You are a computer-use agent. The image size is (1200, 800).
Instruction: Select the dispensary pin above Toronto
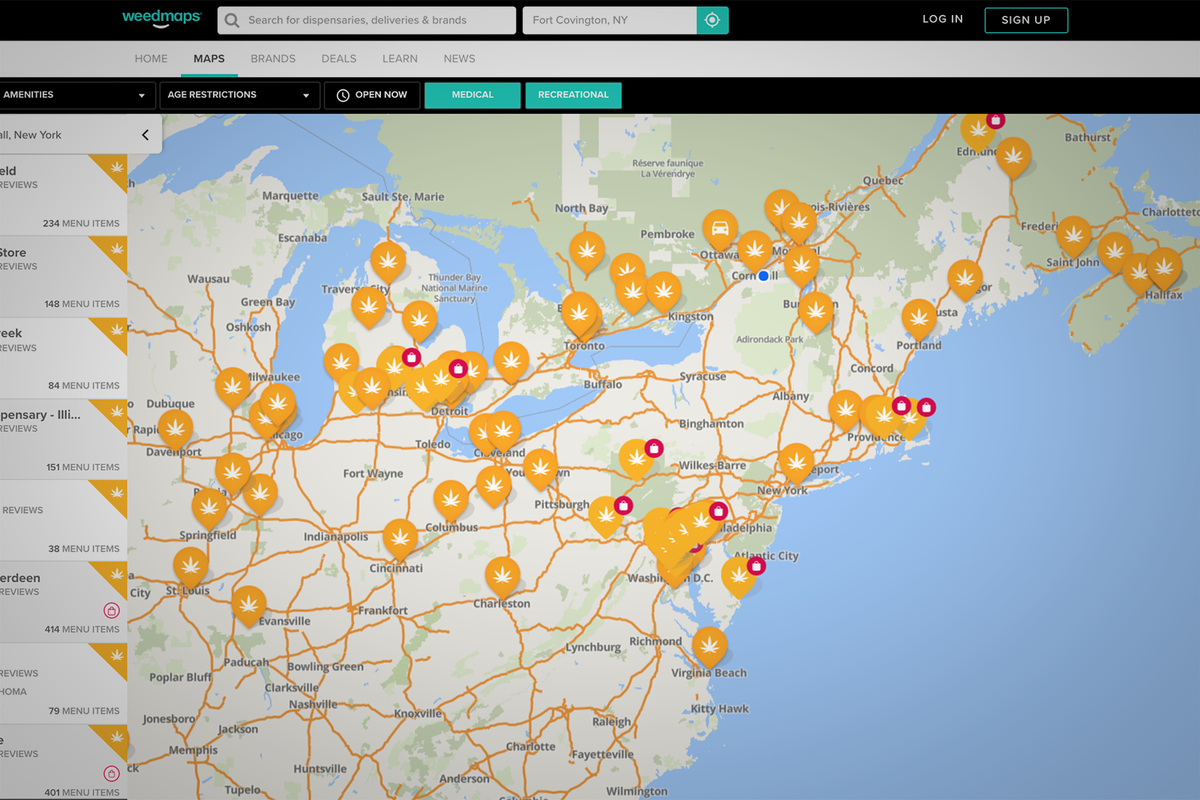pos(579,312)
